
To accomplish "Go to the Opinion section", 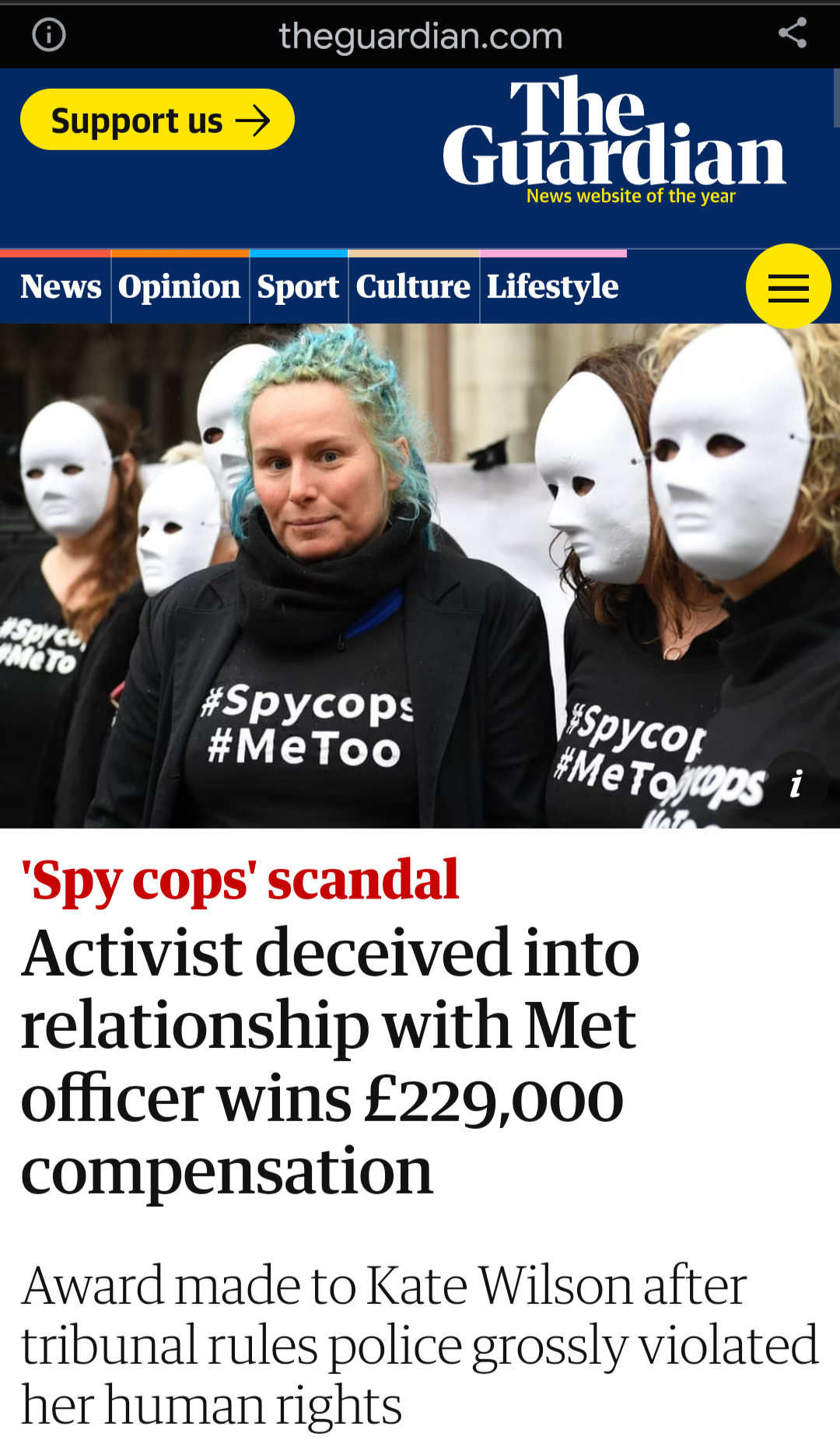I will click(180, 287).
